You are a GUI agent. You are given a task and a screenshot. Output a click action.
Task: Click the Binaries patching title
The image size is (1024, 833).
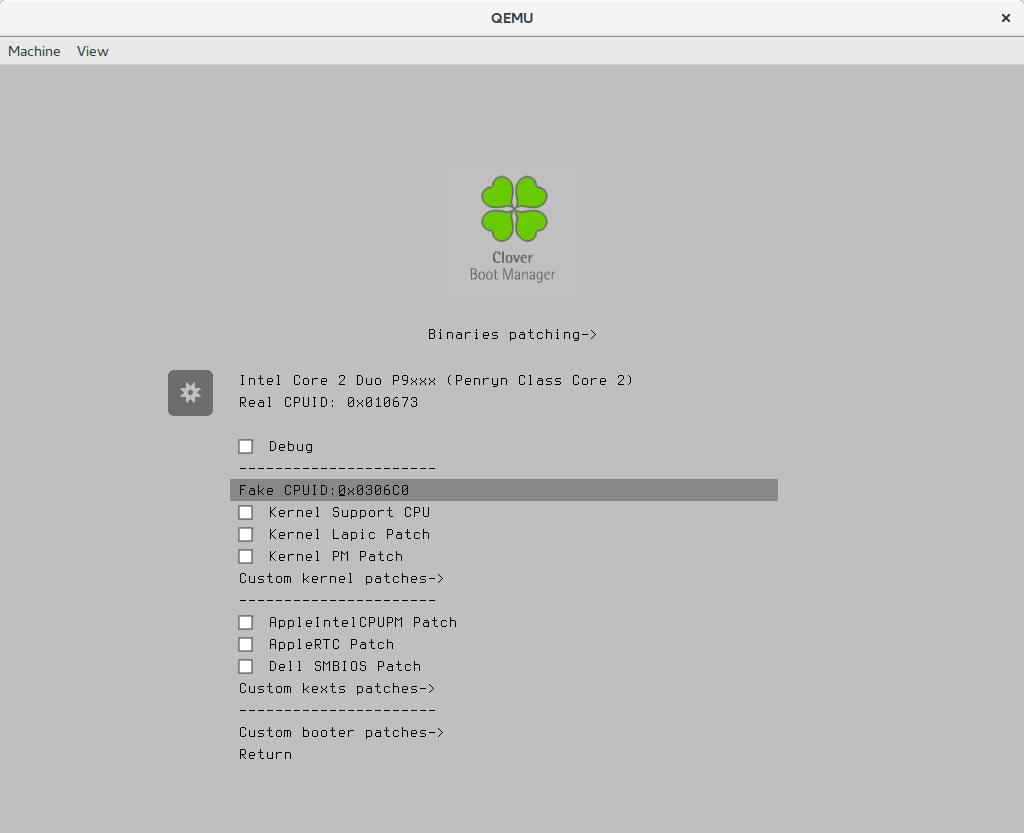[512, 334]
